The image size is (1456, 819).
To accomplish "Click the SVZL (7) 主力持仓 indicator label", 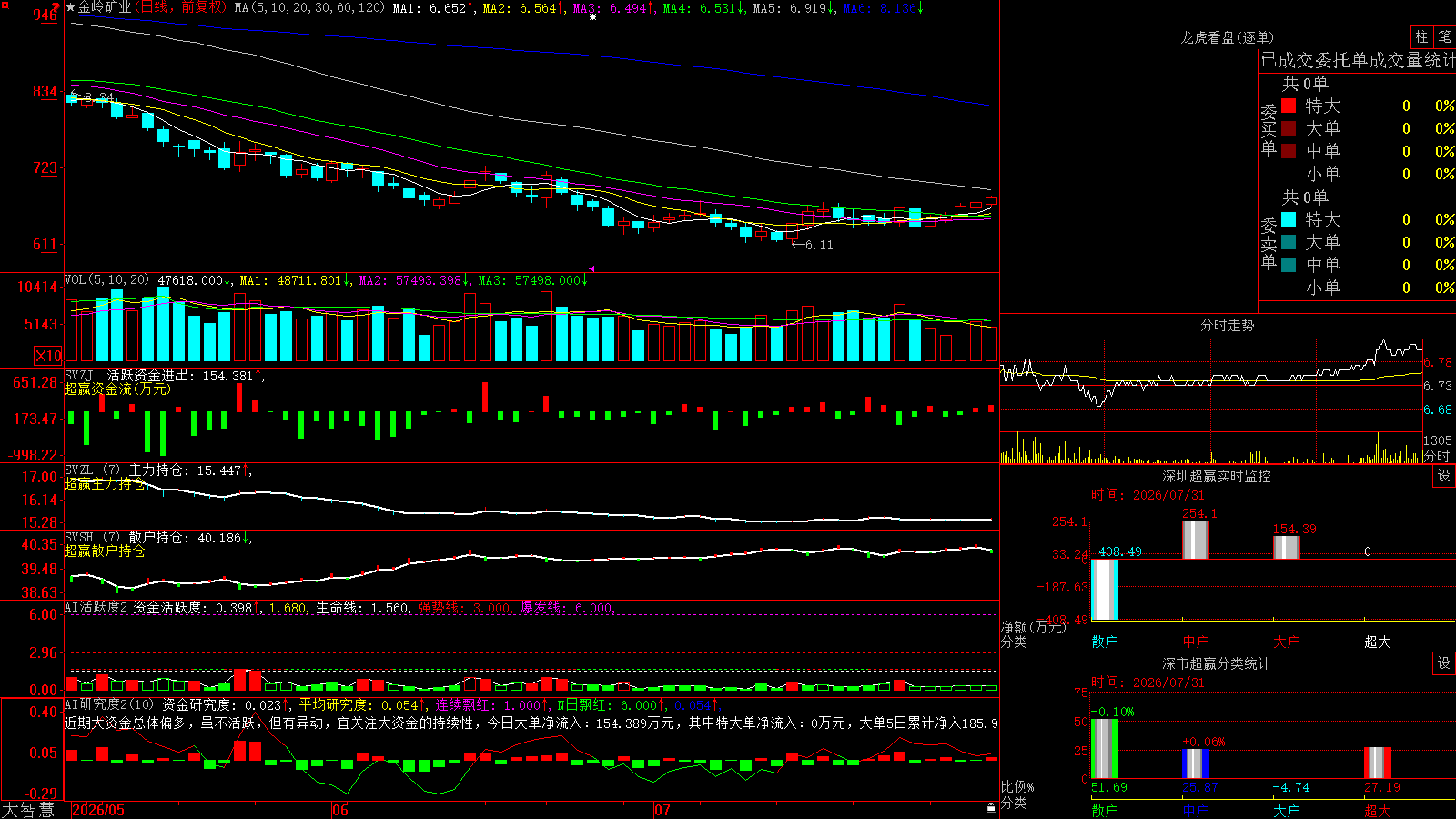I will [127, 470].
